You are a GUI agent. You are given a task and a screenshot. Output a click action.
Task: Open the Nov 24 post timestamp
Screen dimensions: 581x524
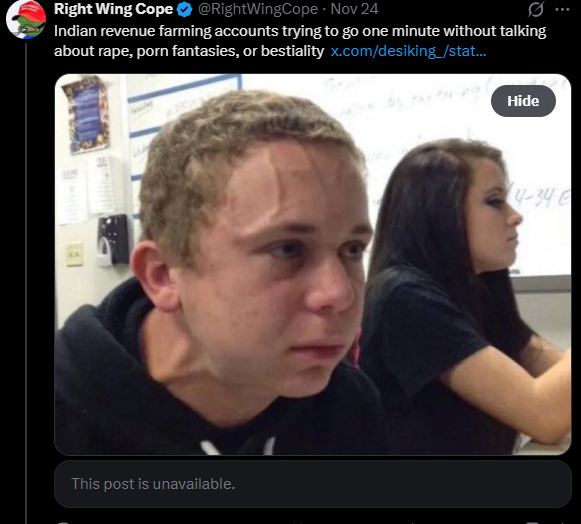(354, 9)
